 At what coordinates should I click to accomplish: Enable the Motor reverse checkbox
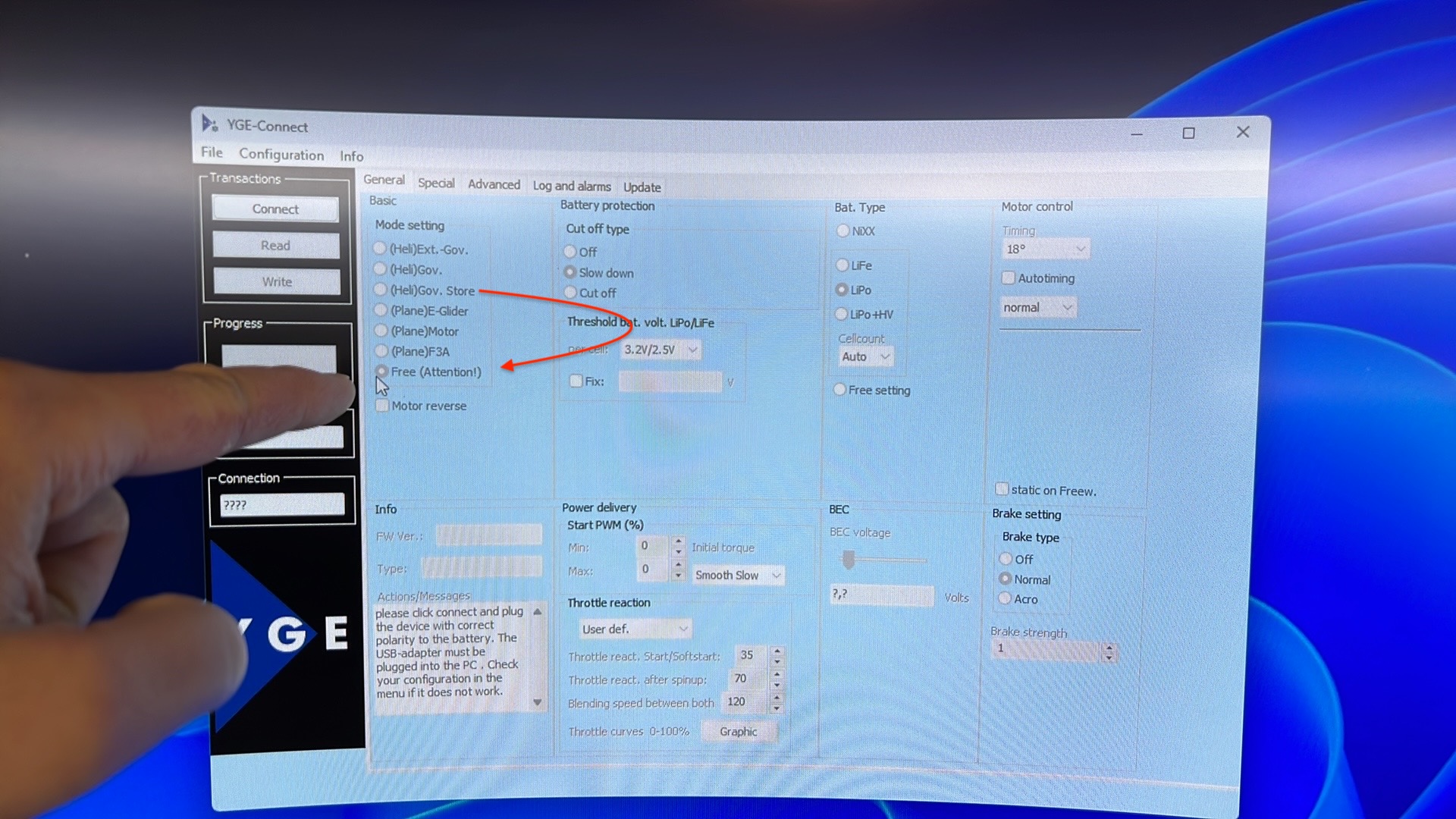point(383,406)
